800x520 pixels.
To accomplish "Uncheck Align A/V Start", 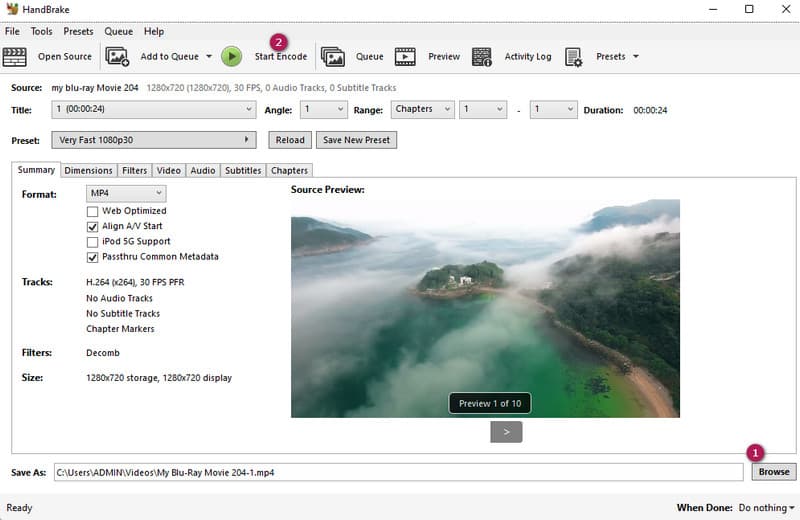I will [x=93, y=227].
